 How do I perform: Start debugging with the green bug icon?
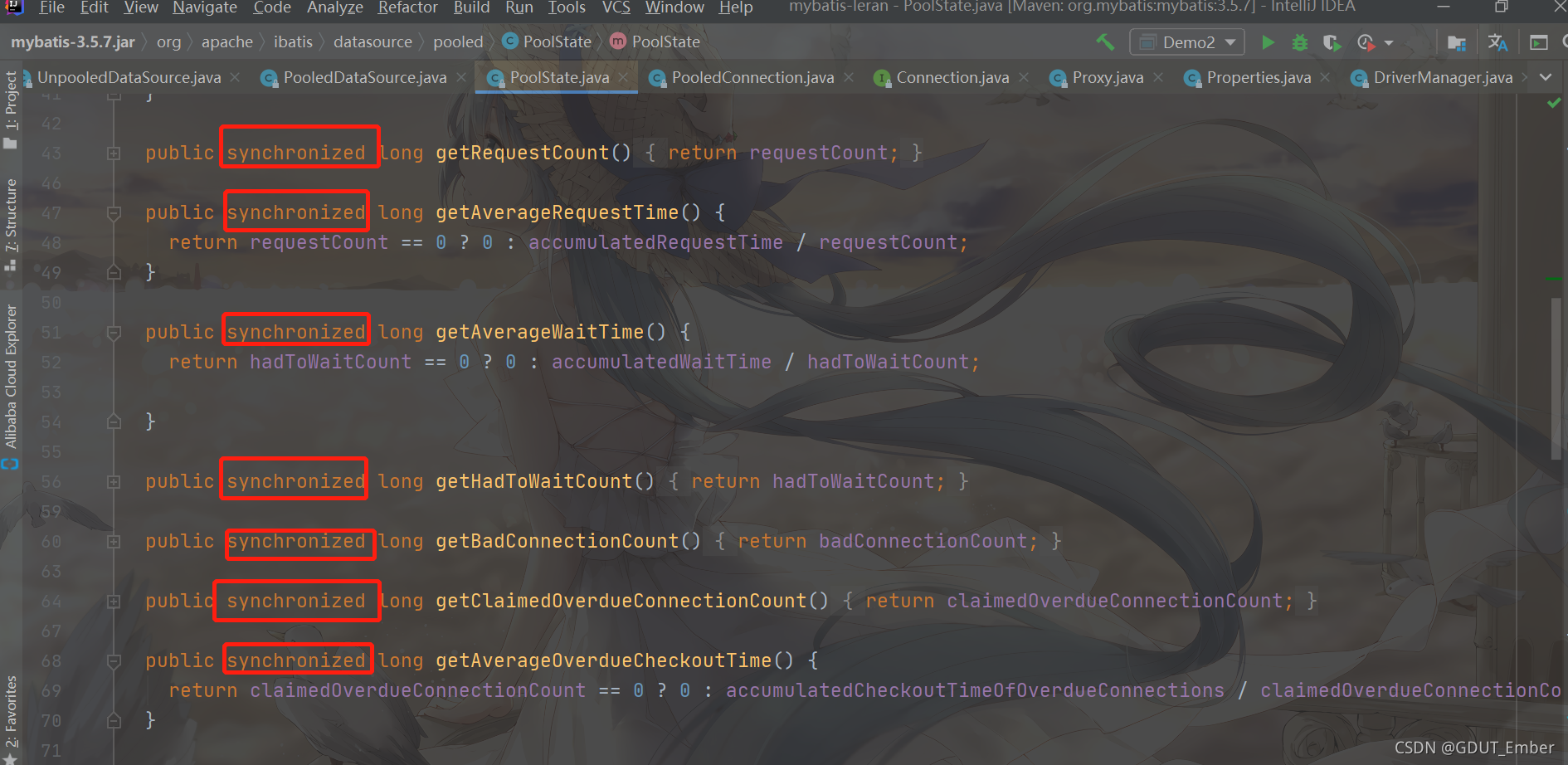(x=1299, y=42)
